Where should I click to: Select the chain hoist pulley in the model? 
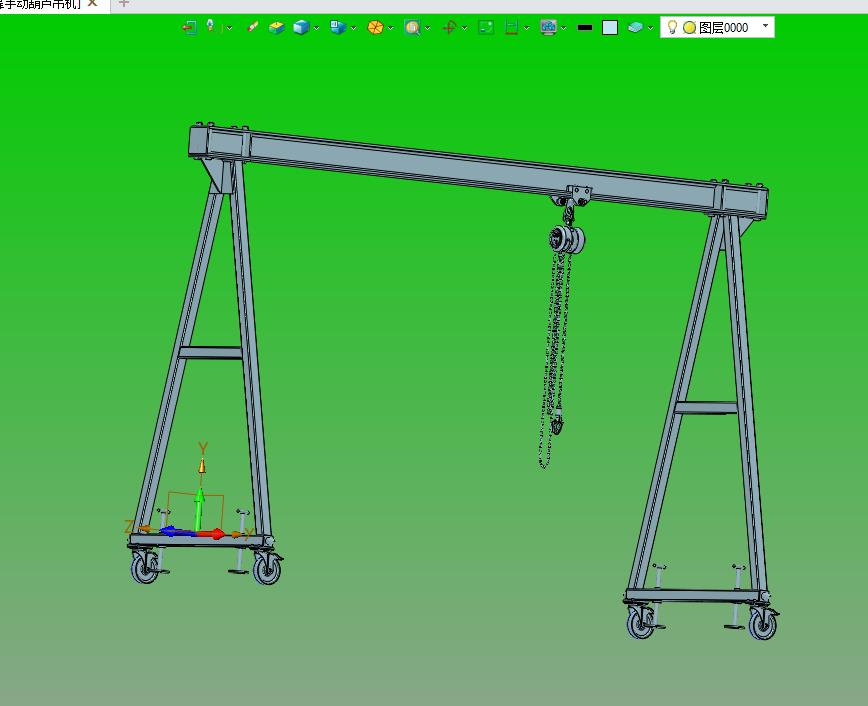(567, 239)
